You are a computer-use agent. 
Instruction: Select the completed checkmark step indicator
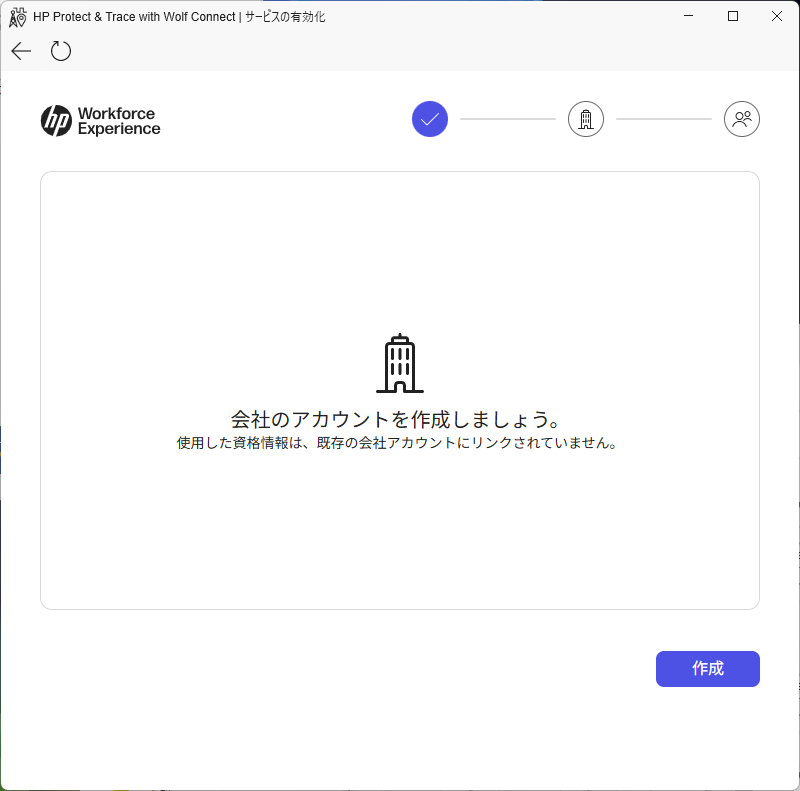tap(430, 119)
